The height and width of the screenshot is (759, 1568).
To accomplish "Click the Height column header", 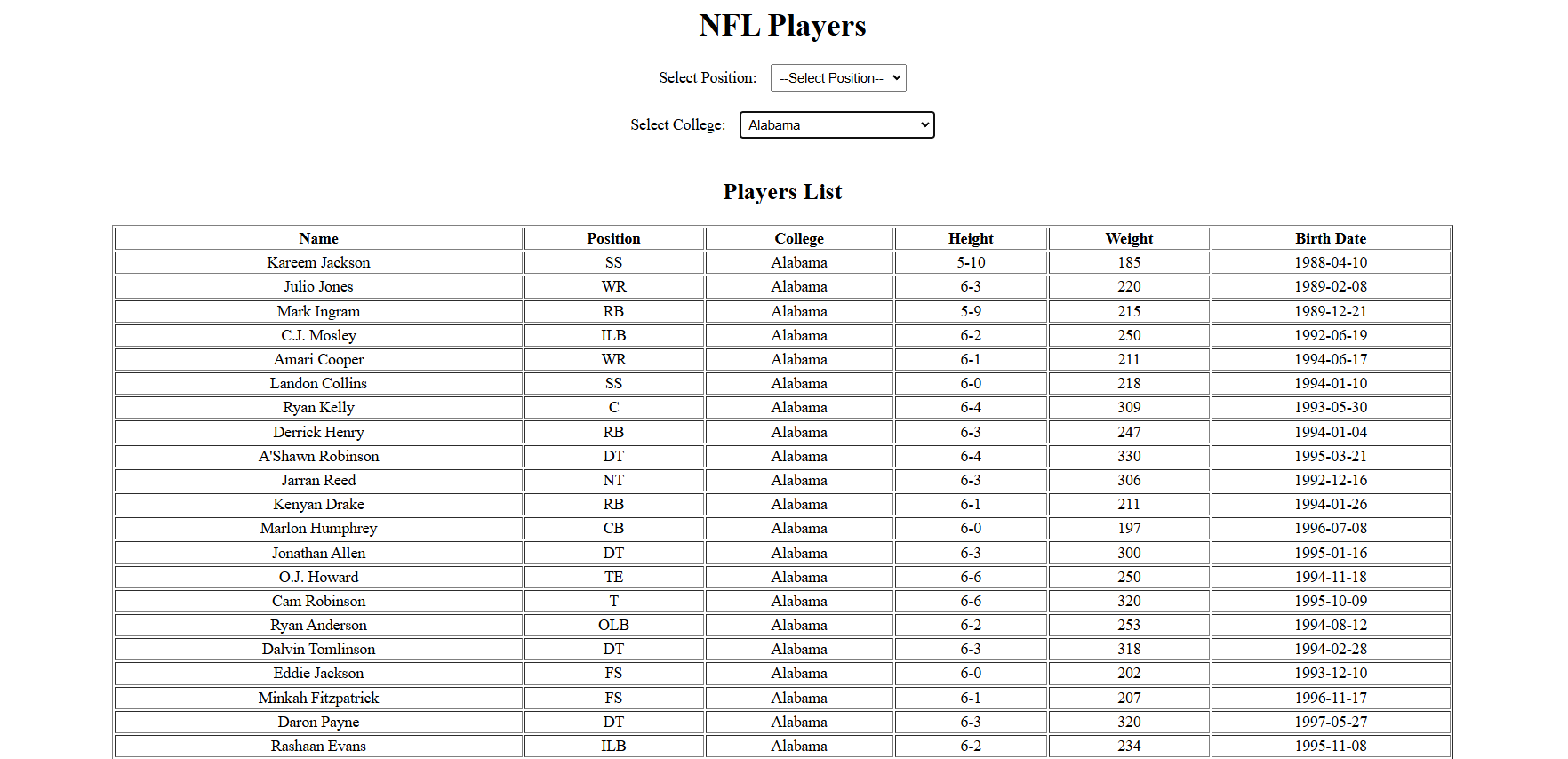I will (x=971, y=238).
